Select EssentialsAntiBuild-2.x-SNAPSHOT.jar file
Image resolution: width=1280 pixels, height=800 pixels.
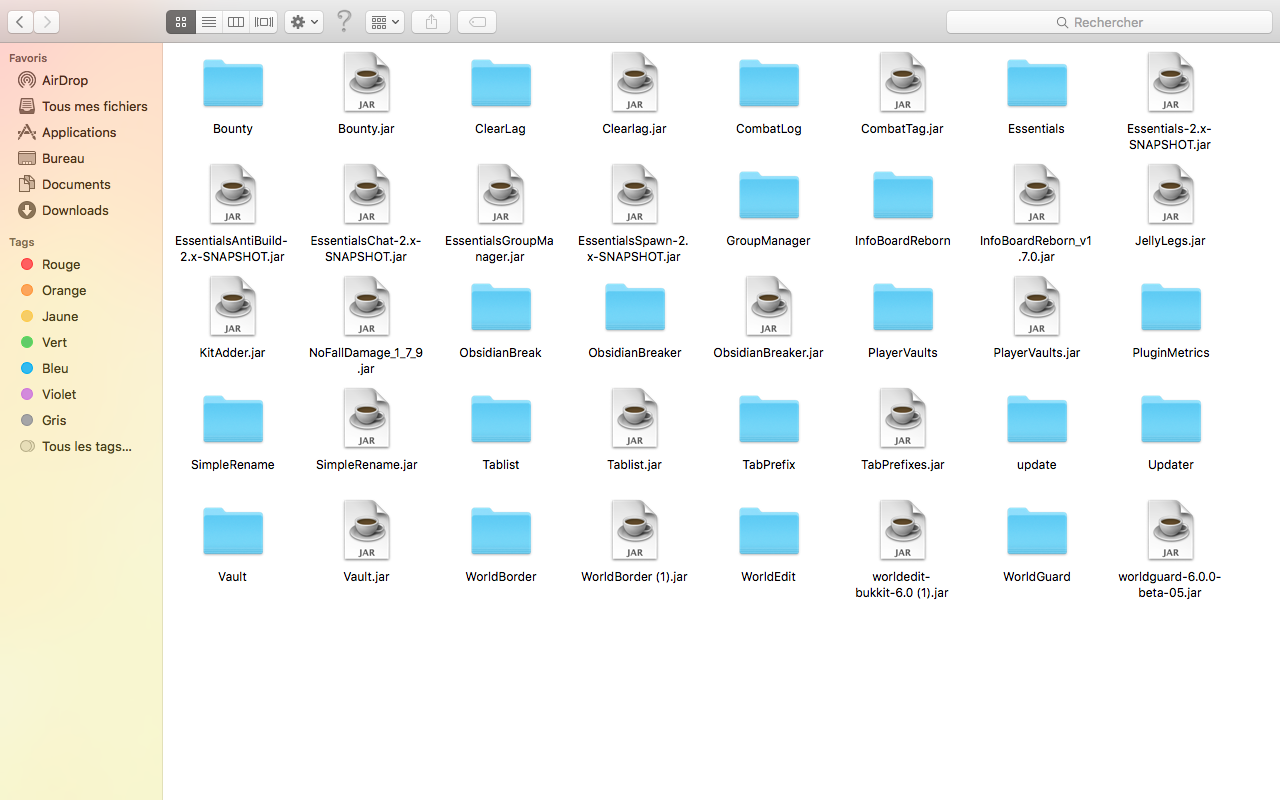click(x=233, y=194)
